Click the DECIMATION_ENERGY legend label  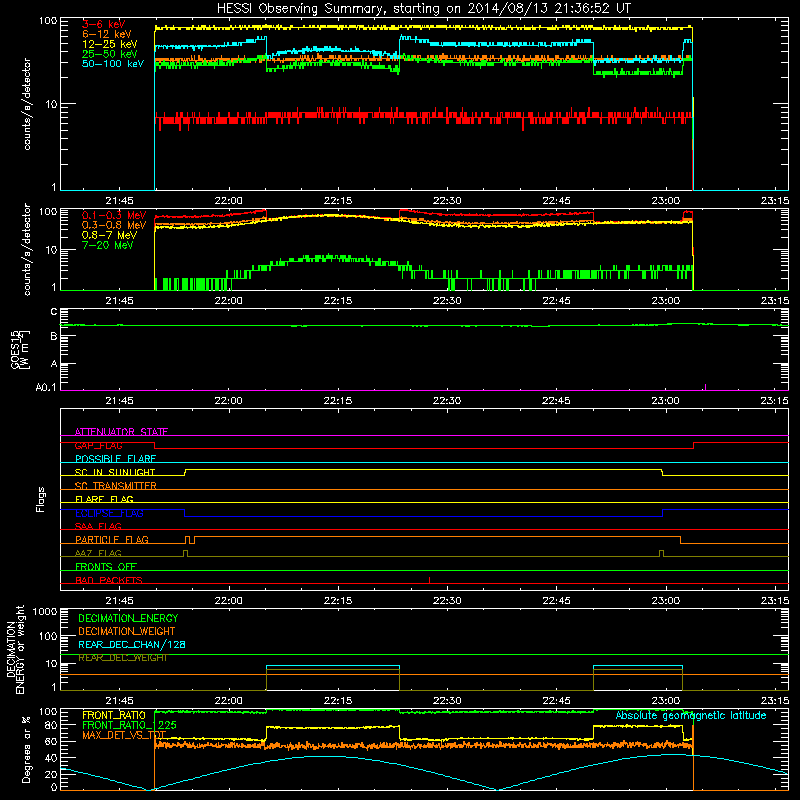click(x=128, y=618)
